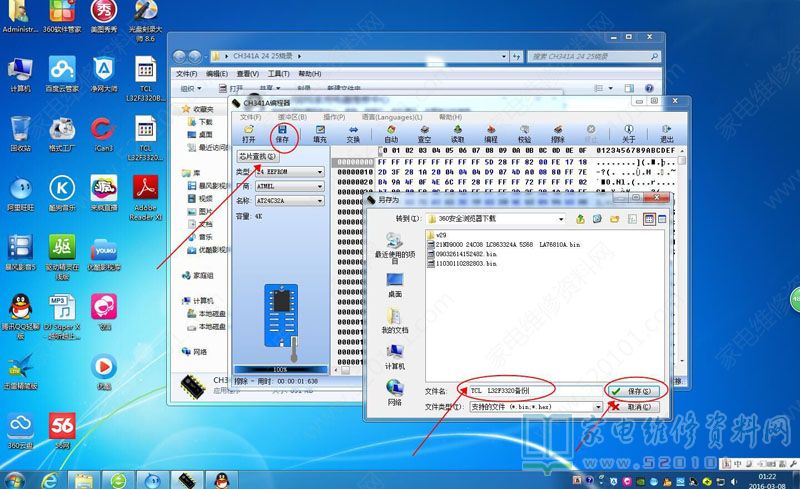Click the Explorer search box

(x=594, y=56)
